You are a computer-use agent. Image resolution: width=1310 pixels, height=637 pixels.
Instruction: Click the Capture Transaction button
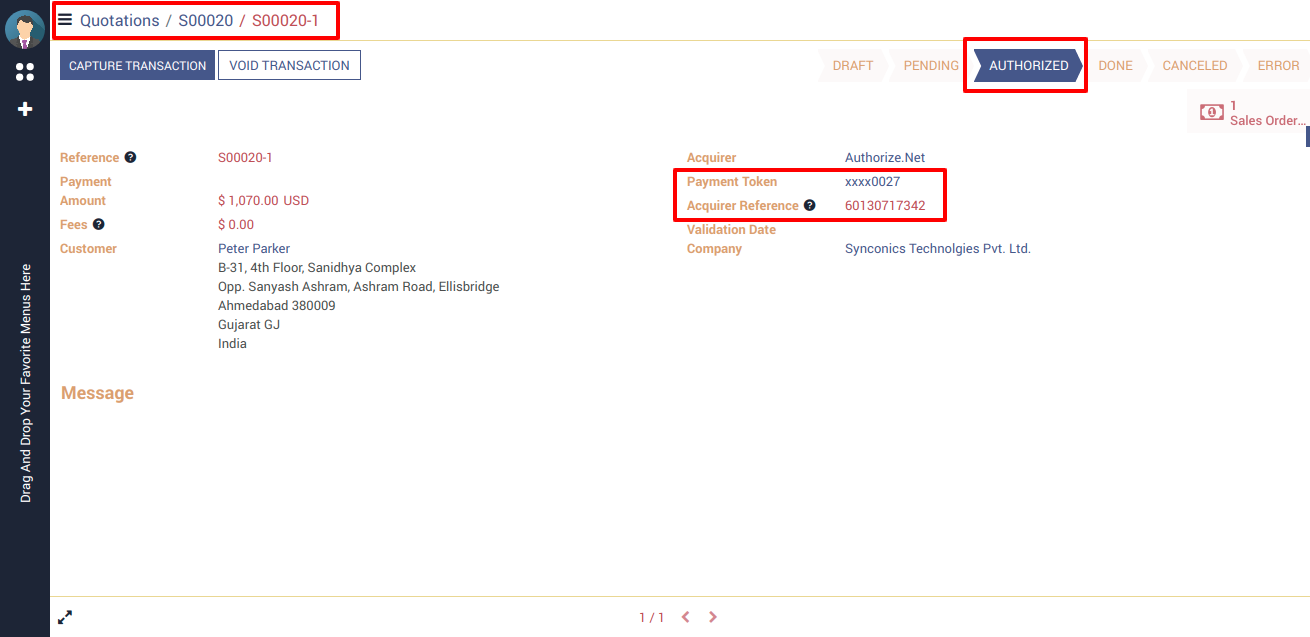click(x=138, y=66)
